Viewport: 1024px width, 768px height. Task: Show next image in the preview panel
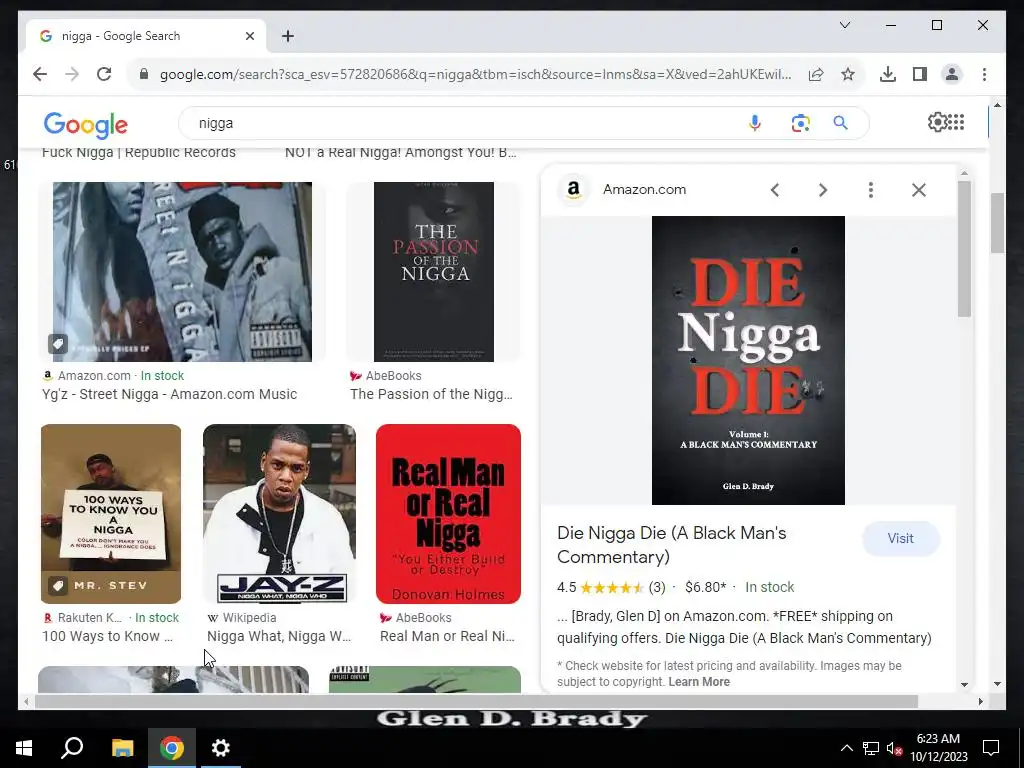point(823,190)
